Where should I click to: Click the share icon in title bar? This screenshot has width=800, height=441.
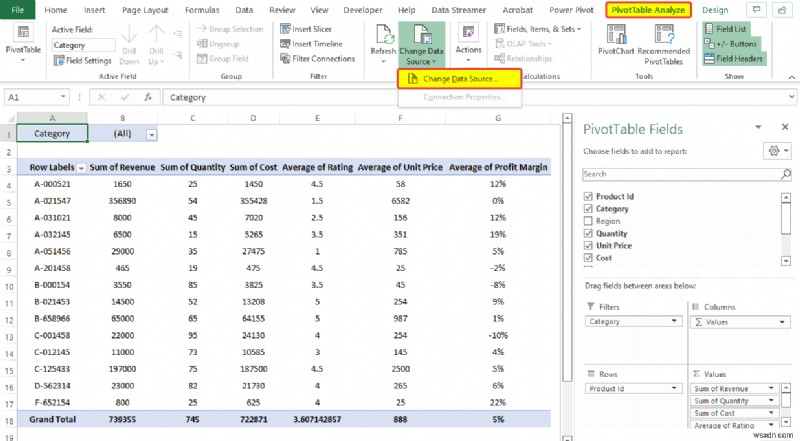tap(782, 10)
